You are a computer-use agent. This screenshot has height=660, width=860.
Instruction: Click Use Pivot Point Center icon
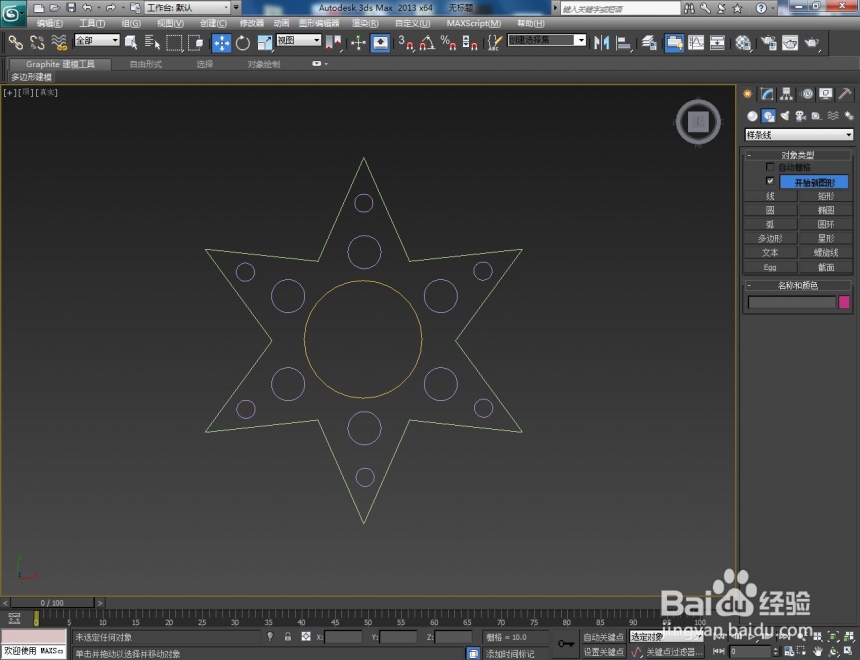tap(333, 42)
